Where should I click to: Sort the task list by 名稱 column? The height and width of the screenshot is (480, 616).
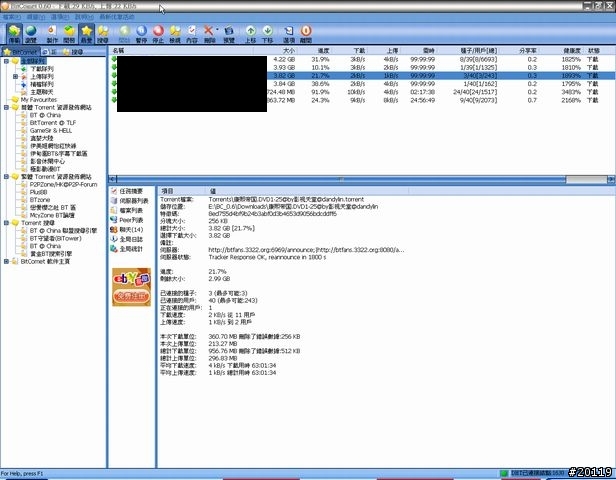[x=181, y=51]
